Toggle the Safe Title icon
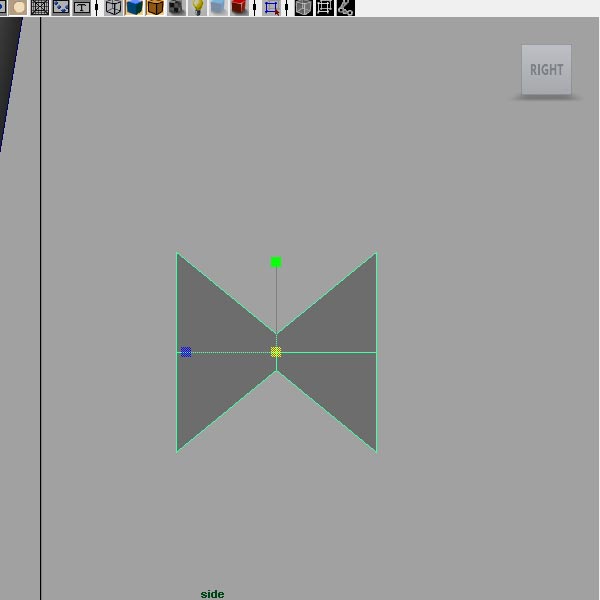Screen dimensions: 600x600 [x=82, y=7]
